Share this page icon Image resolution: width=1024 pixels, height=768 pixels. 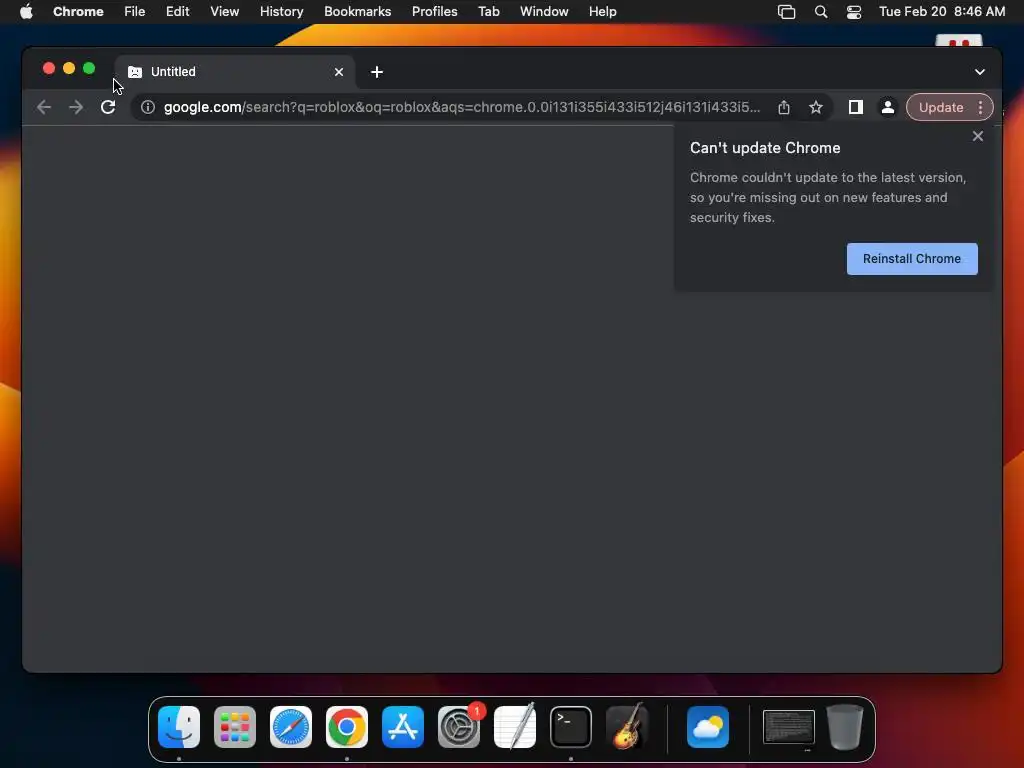(784, 107)
